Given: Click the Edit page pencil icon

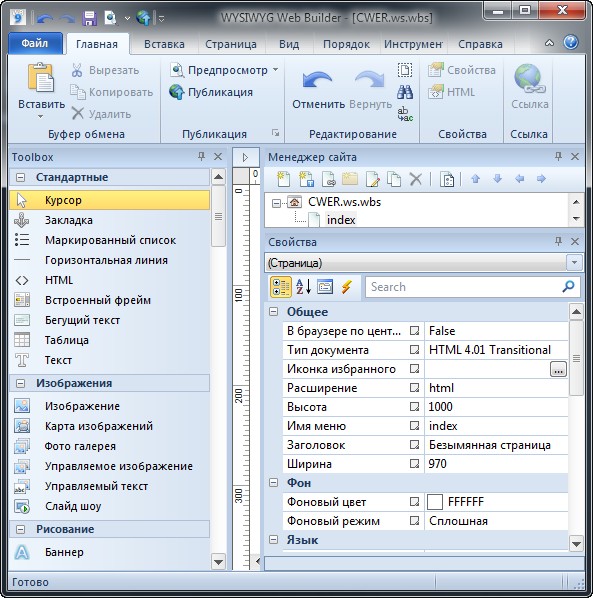Looking at the screenshot, I should [372, 179].
